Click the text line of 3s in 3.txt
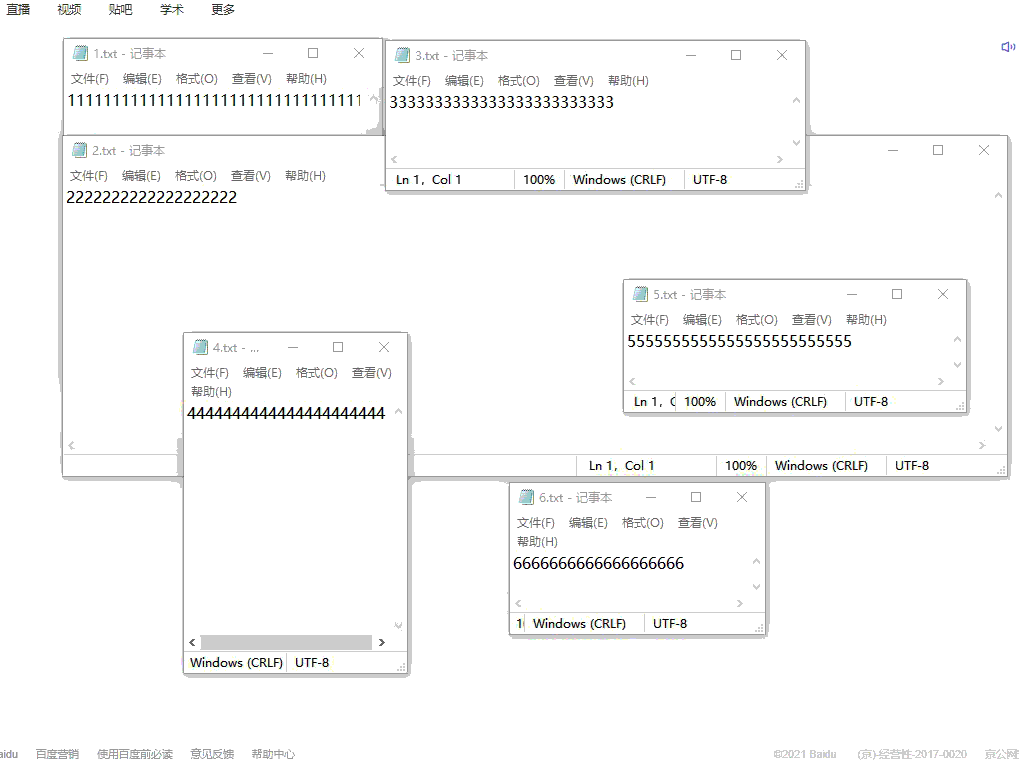Viewport: 1019px width, 769px height. (x=502, y=102)
